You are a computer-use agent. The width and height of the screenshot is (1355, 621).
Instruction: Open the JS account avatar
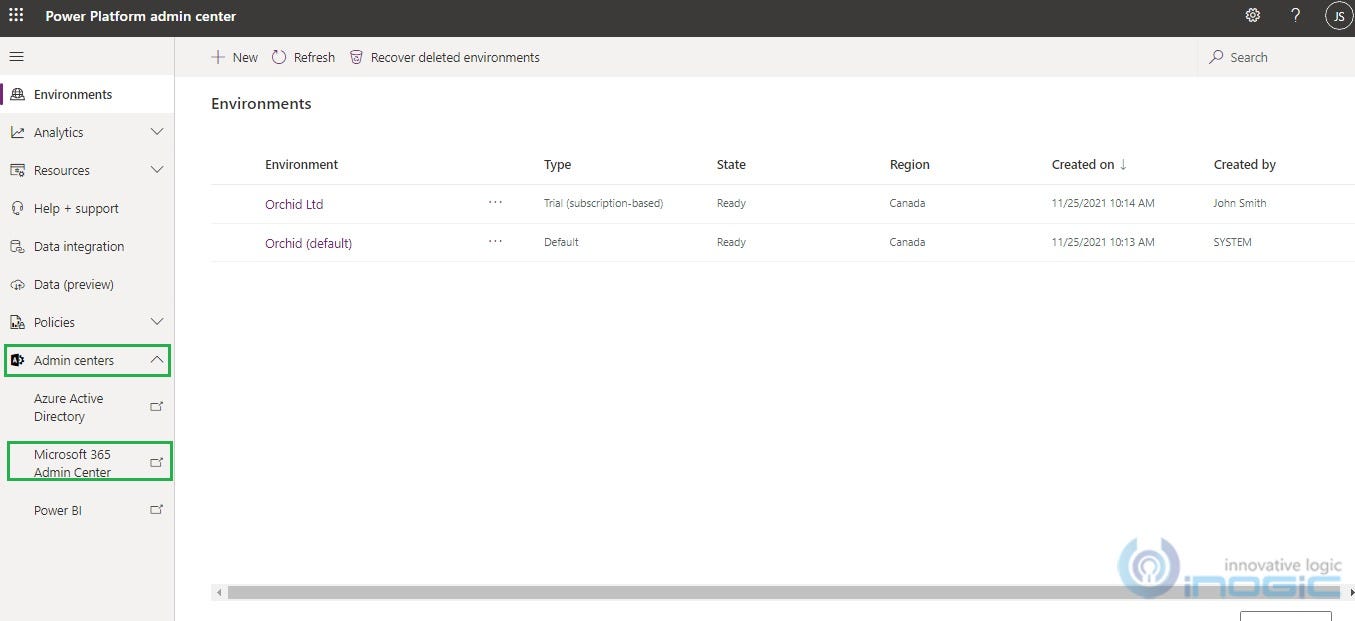point(1339,16)
